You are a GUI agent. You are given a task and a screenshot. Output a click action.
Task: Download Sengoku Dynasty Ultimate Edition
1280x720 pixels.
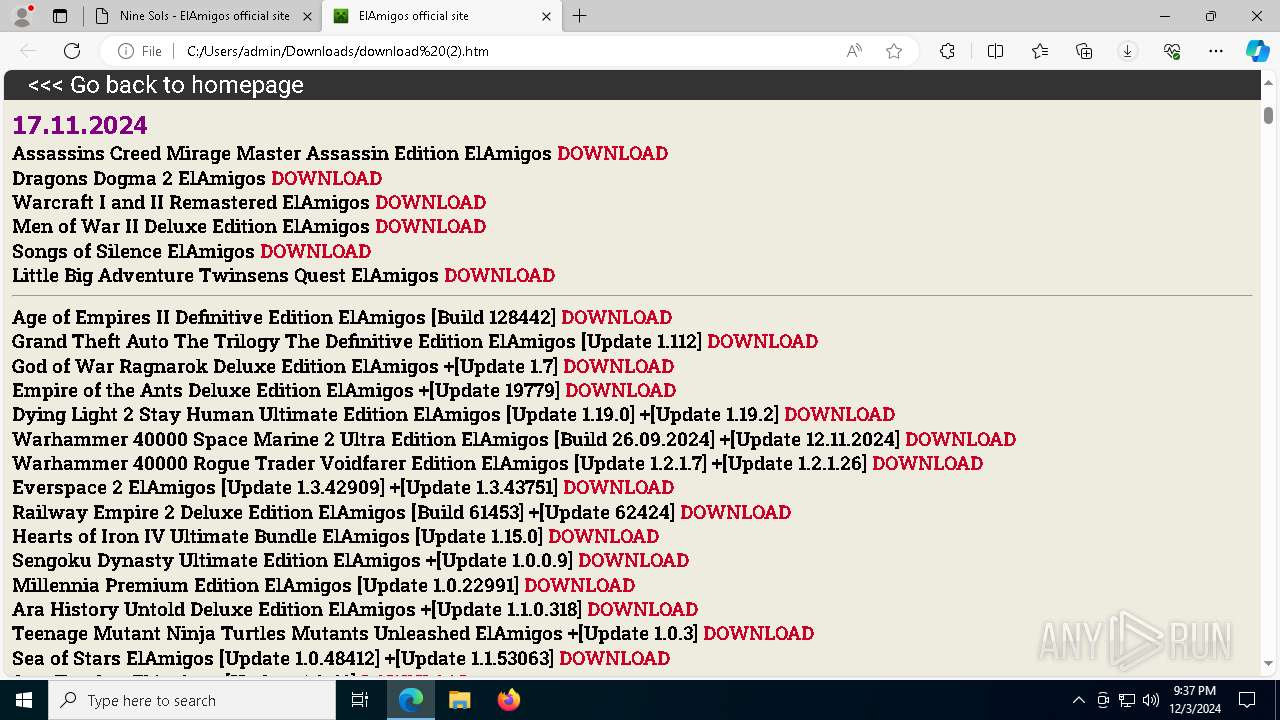coord(633,560)
